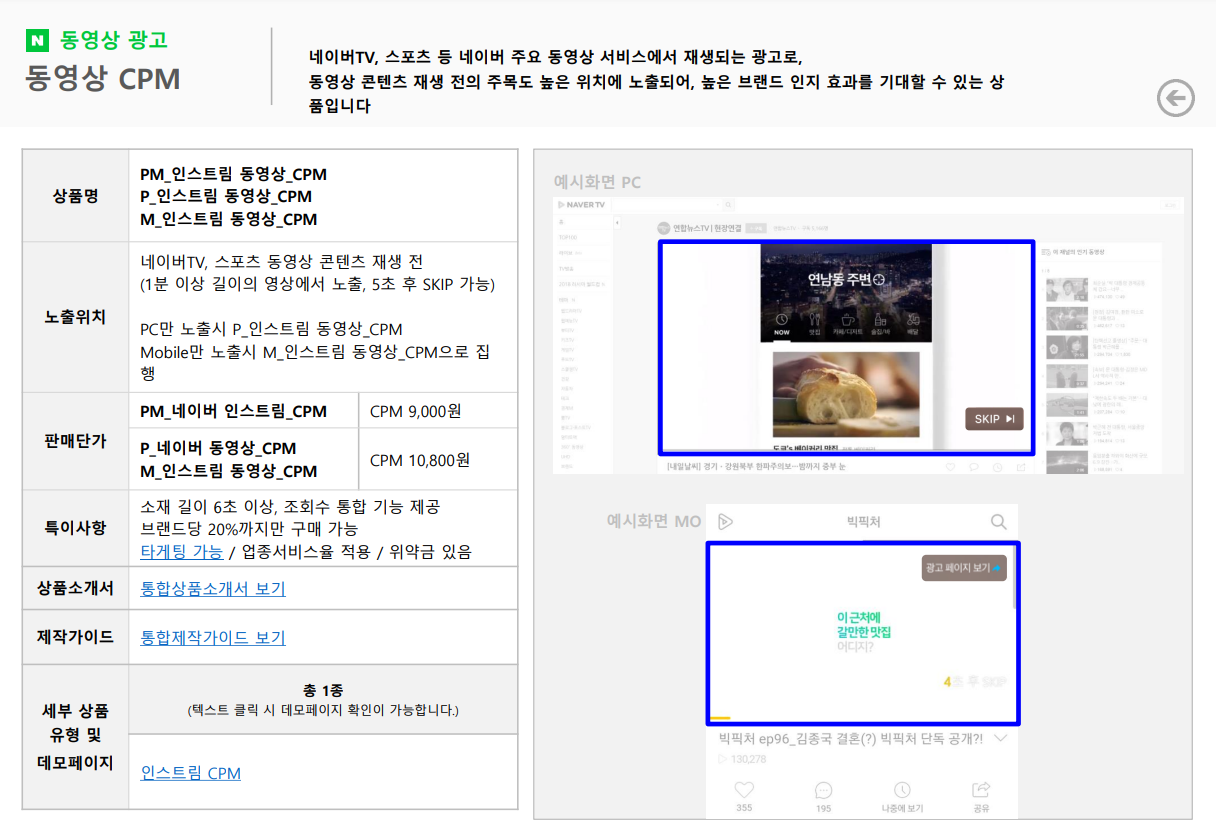Click the 특이사항 row header
Image resolution: width=1216 pixels, height=839 pixels.
pyautogui.click(x=76, y=528)
